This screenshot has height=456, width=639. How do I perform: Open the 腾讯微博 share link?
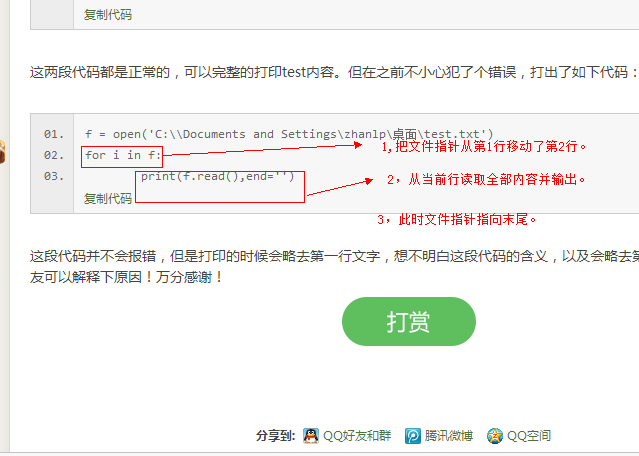[449, 436]
